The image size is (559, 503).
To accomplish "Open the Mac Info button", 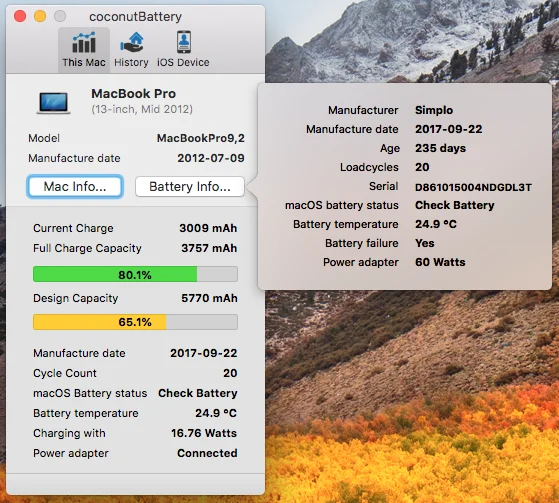I will click(75, 186).
